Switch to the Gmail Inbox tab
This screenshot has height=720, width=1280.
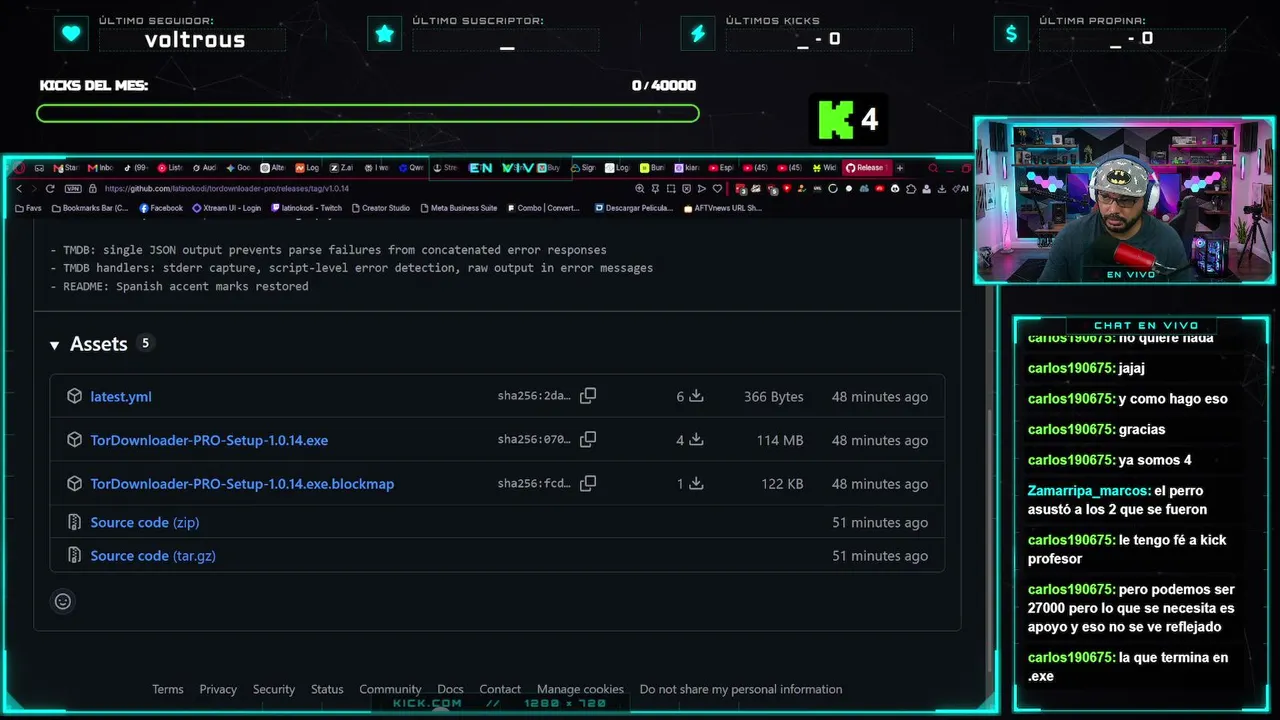(x=100, y=168)
